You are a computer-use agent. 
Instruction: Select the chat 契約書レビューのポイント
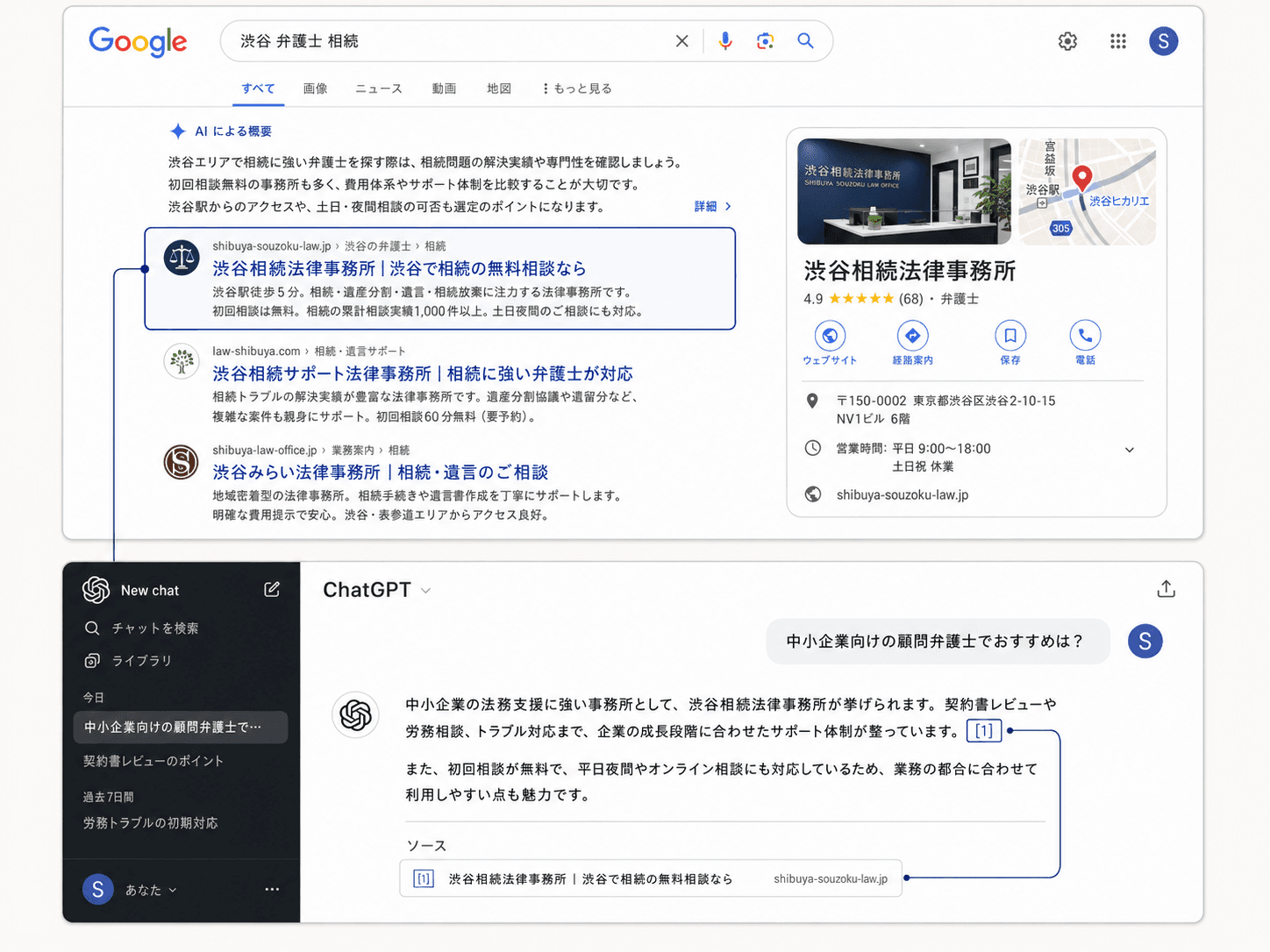(x=153, y=761)
